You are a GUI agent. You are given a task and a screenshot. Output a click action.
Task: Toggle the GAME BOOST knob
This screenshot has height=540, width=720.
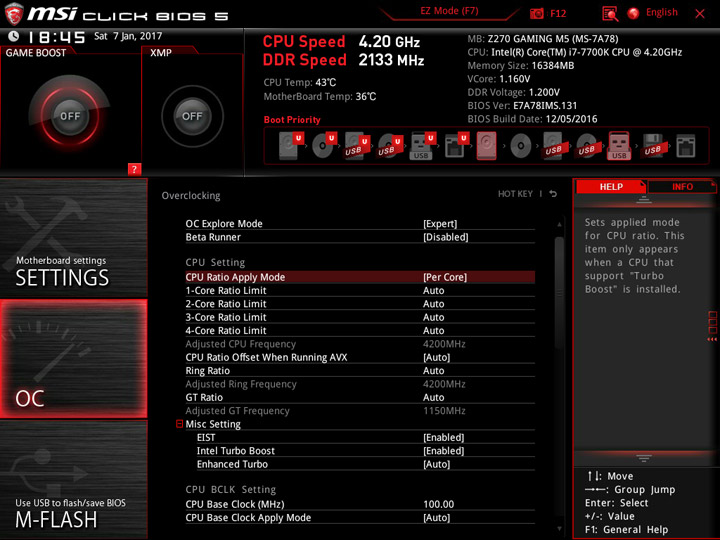(70, 116)
